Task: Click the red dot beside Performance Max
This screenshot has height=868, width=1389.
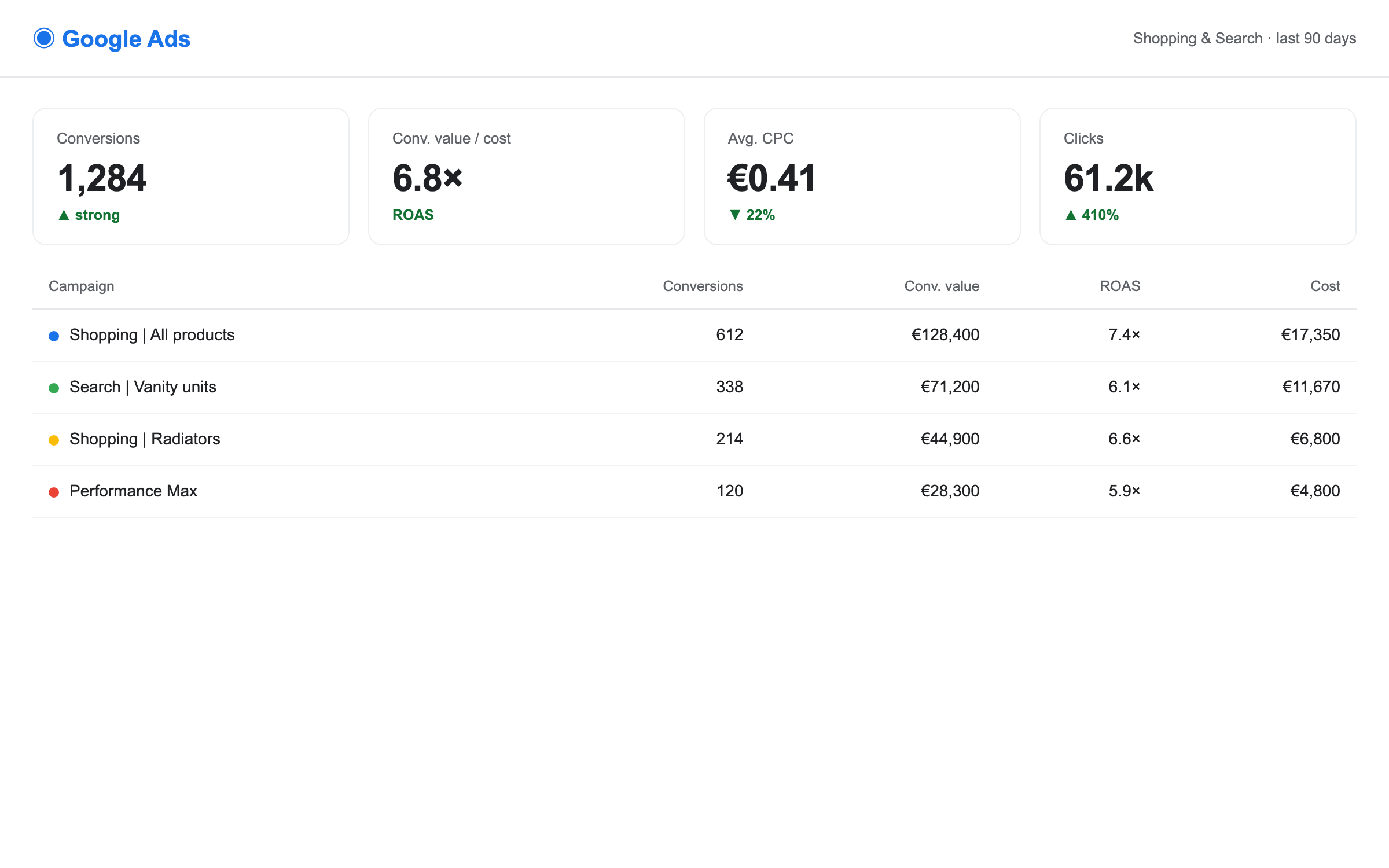Action: [x=54, y=492]
